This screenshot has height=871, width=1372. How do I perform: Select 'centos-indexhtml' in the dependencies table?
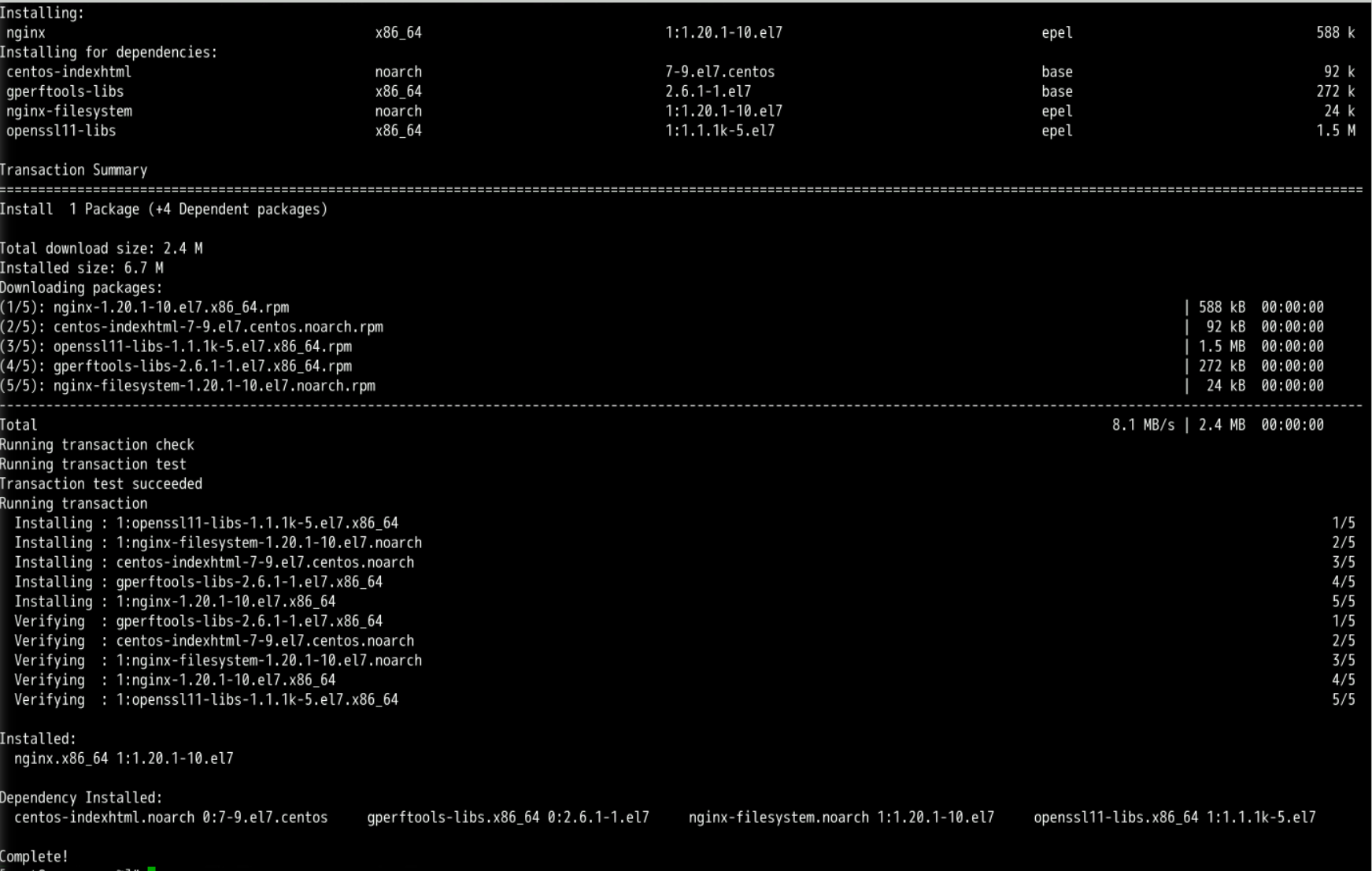68,72
